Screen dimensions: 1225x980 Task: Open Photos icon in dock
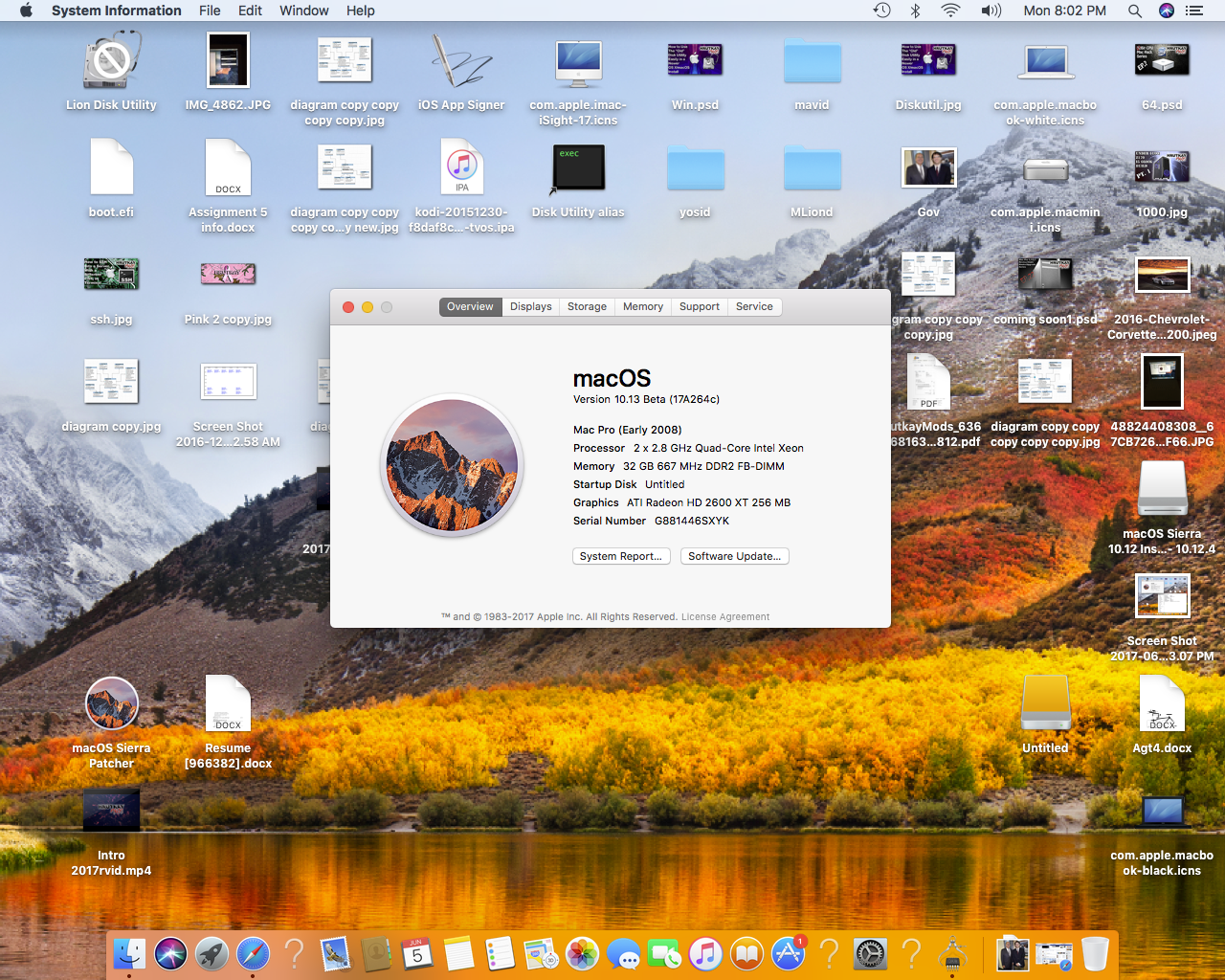click(582, 954)
